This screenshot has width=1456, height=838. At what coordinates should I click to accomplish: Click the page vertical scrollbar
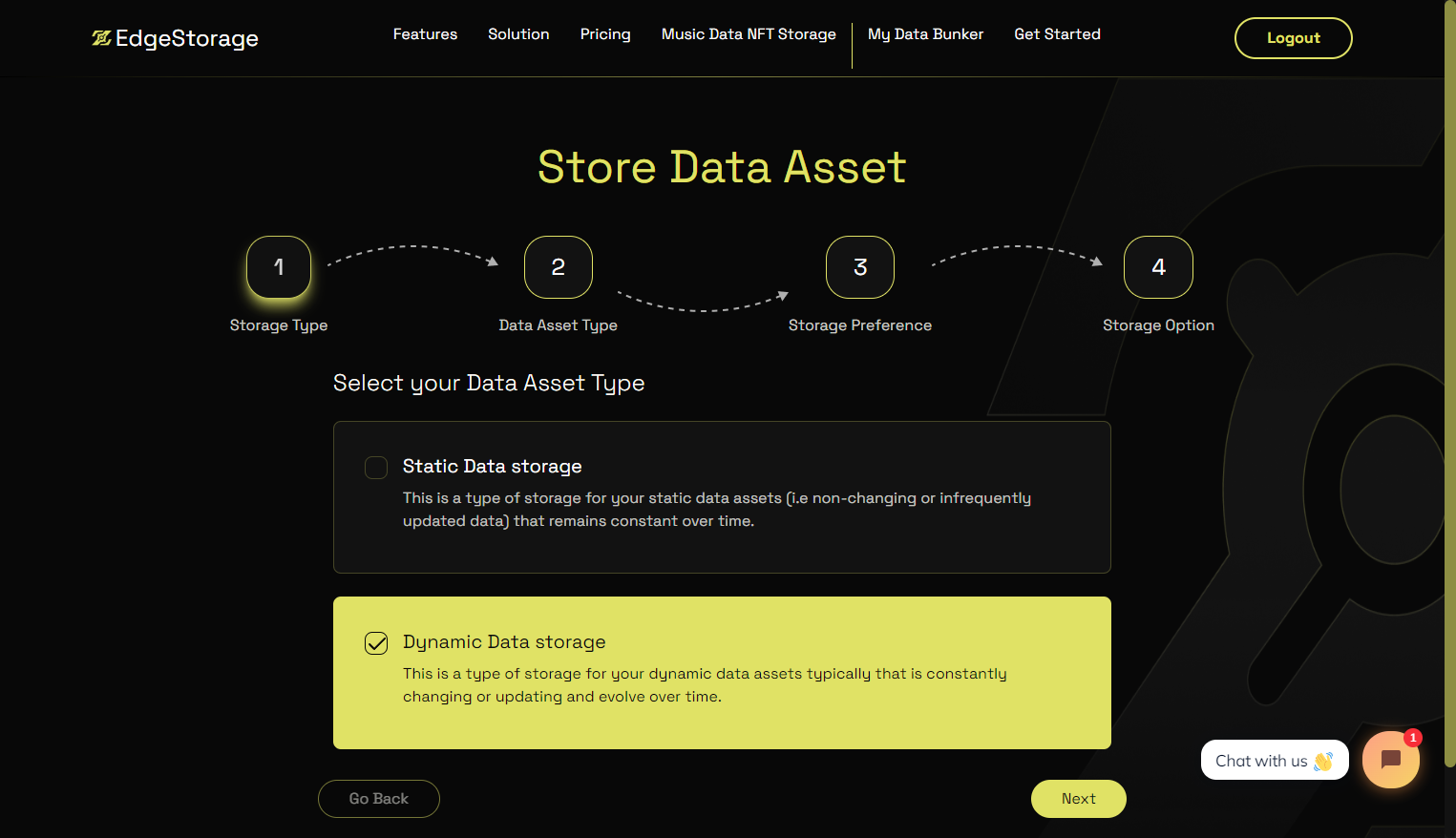tap(1449, 382)
